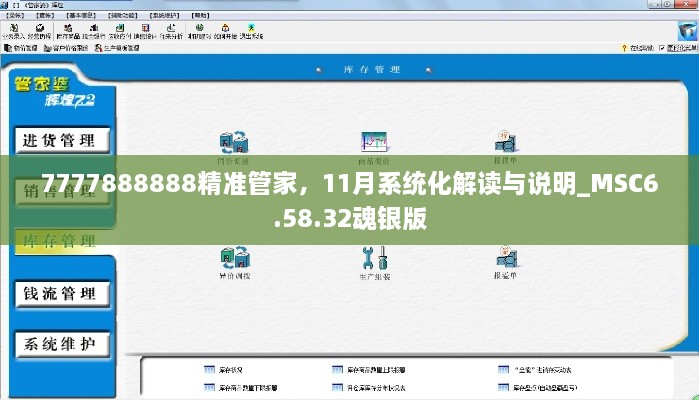Click the arrow left of 库存管理 title
This screenshot has width=699, height=400.
(319, 70)
